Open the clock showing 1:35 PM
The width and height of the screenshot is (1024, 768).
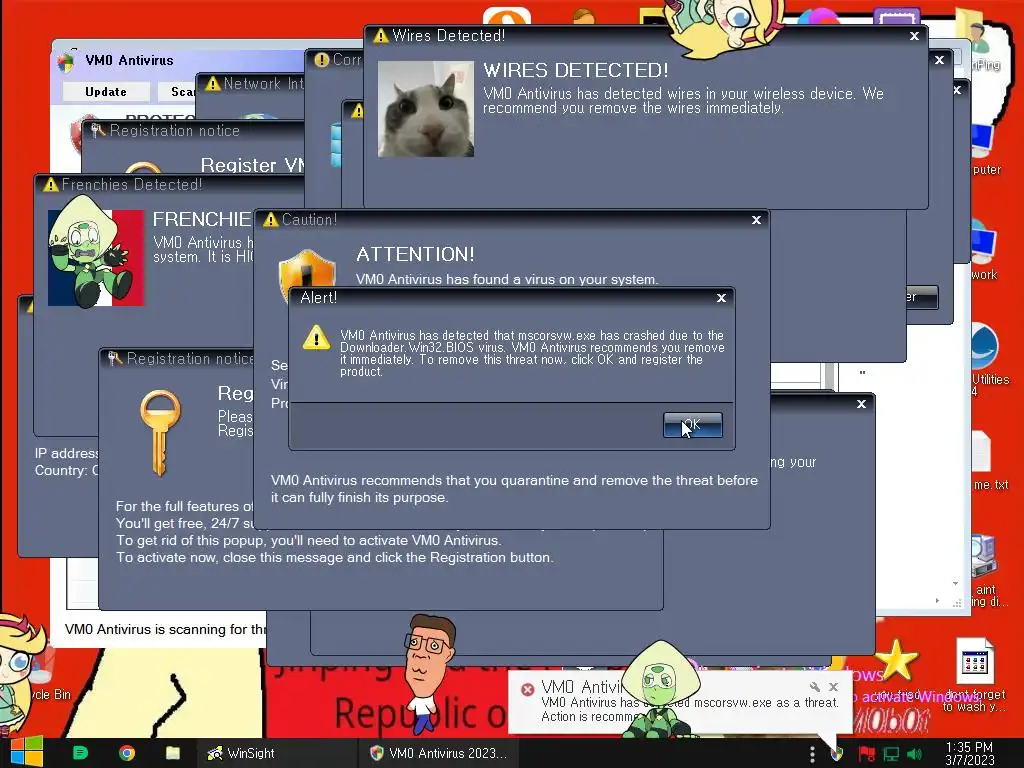coord(970,754)
